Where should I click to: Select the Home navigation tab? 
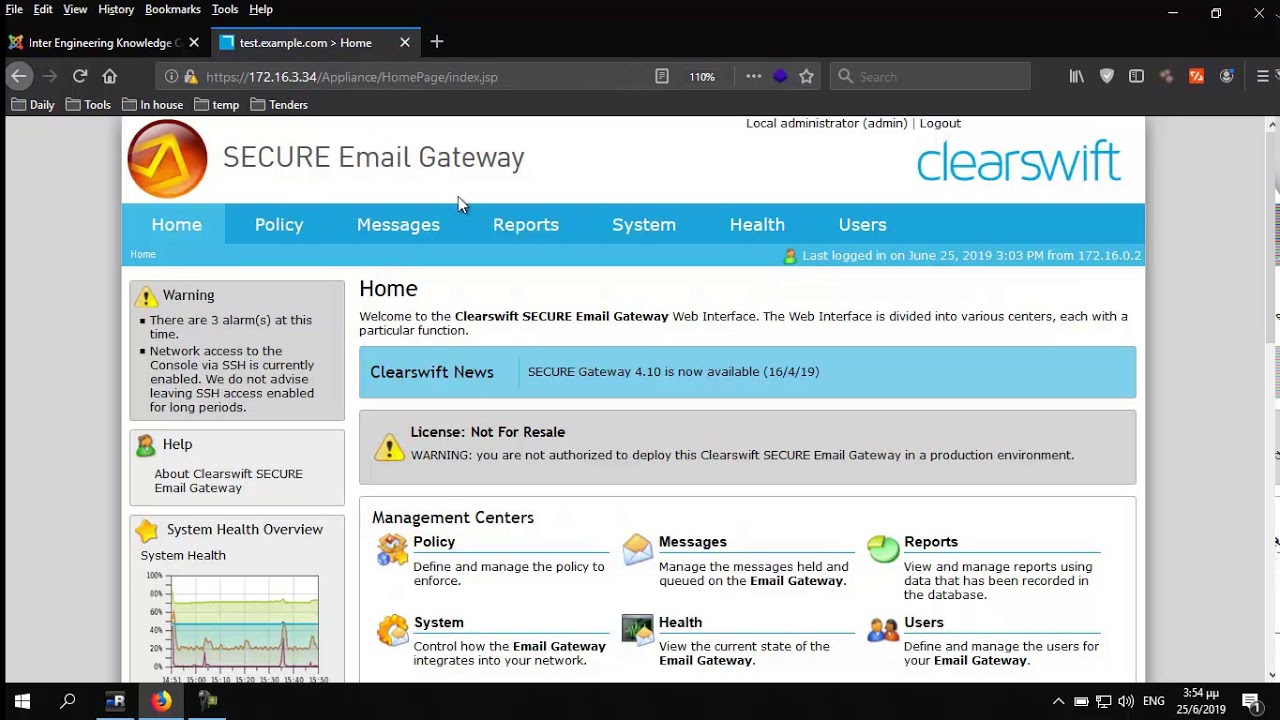(177, 224)
